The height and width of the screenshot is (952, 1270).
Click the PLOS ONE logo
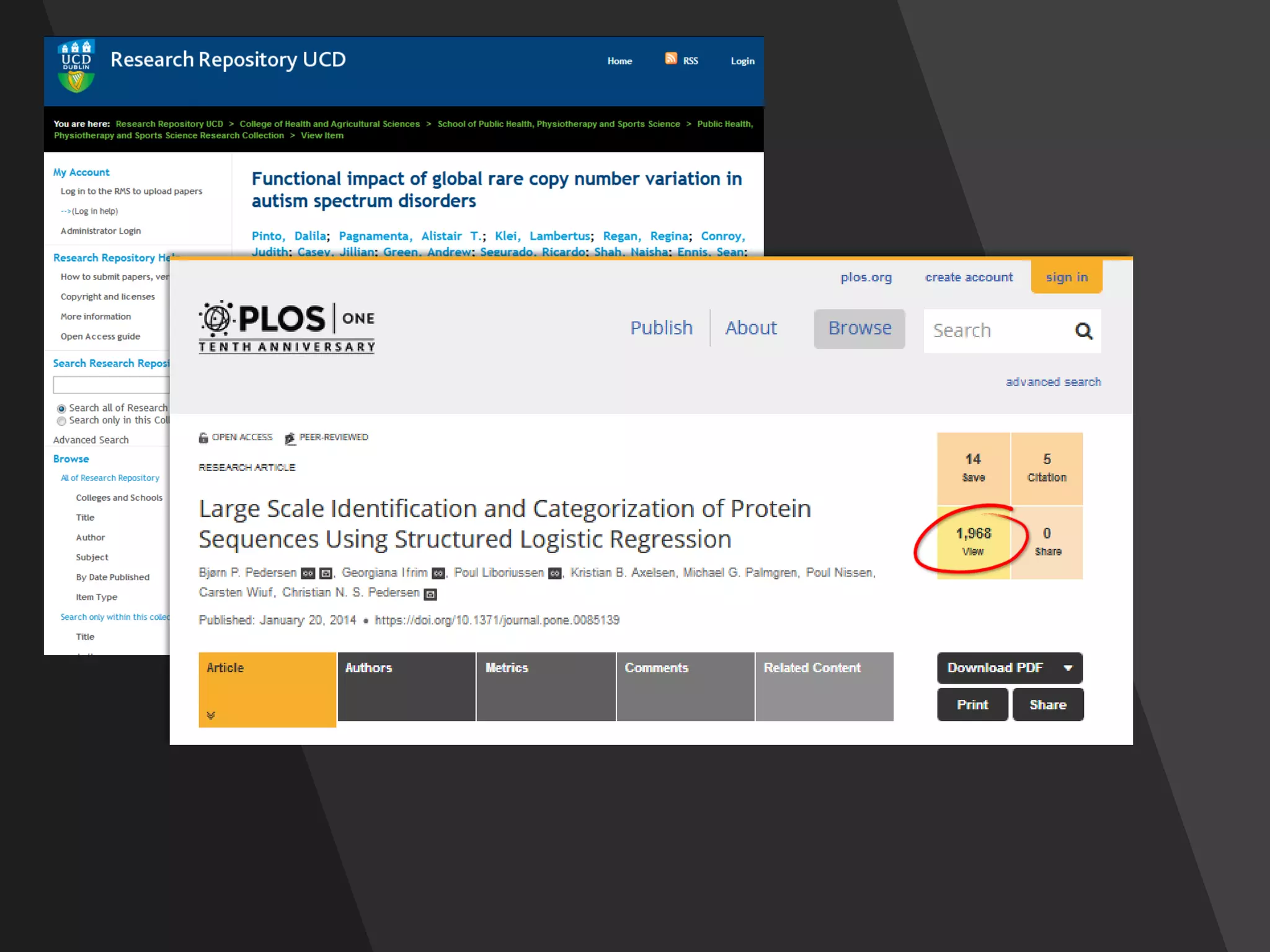click(286, 327)
